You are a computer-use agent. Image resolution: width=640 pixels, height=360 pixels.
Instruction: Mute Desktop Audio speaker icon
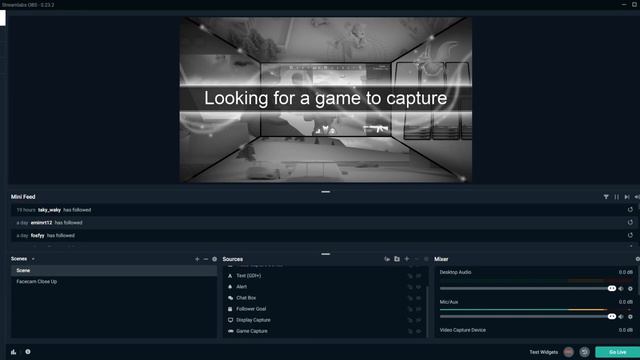coord(621,289)
